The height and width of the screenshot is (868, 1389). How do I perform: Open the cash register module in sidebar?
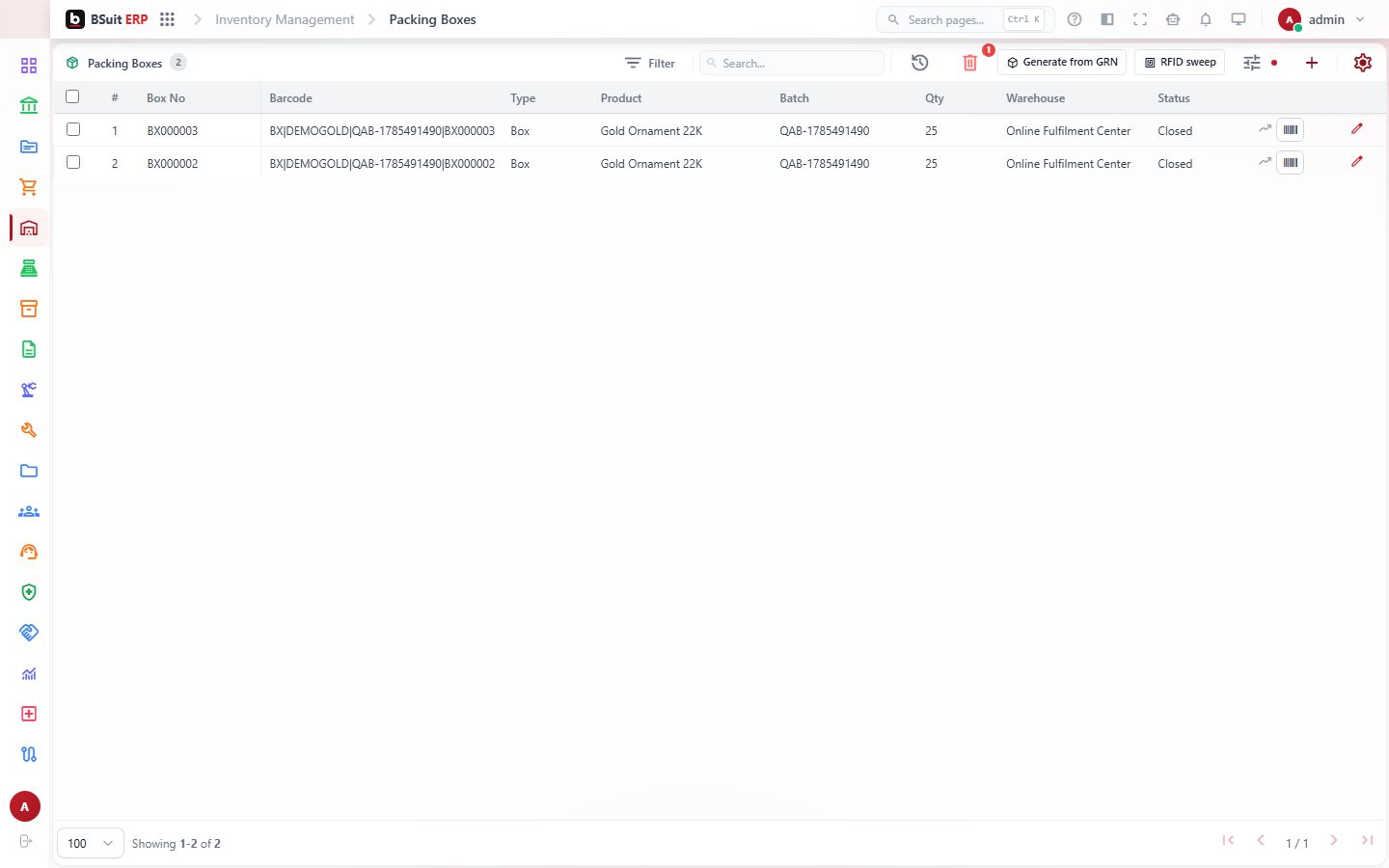pyautogui.click(x=29, y=268)
